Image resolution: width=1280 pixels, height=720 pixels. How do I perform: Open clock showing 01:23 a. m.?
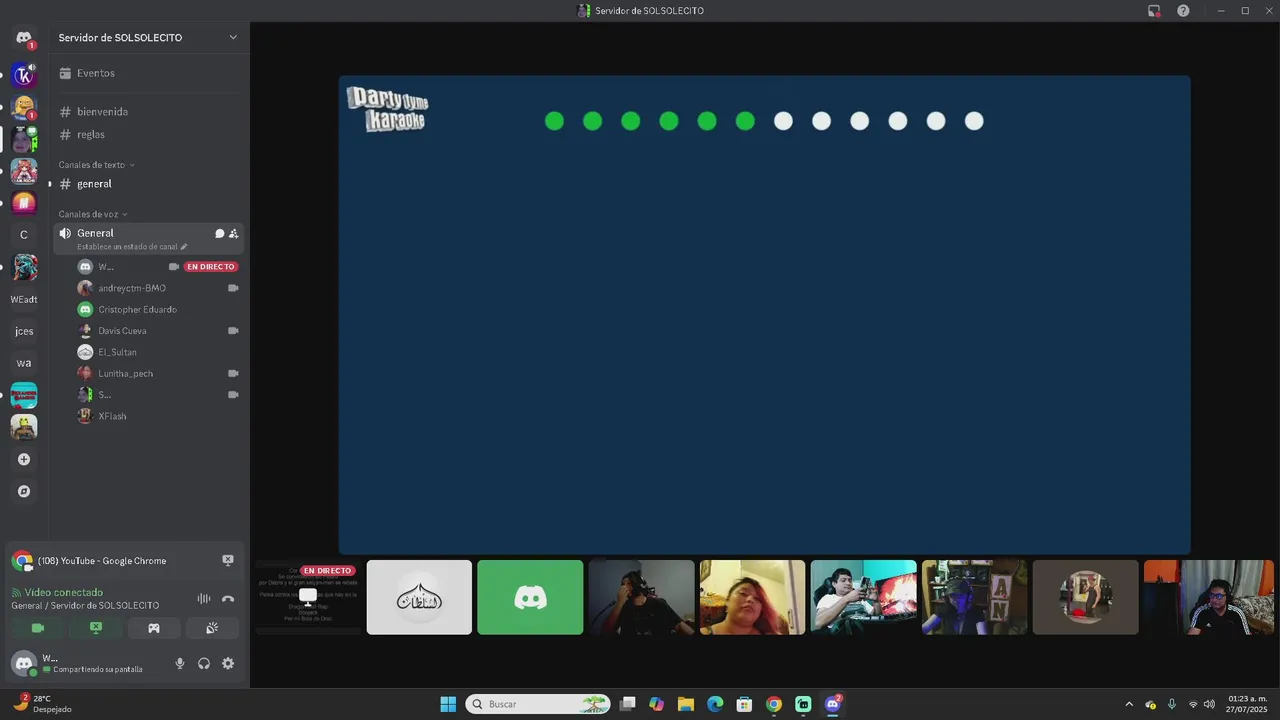(x=1247, y=704)
